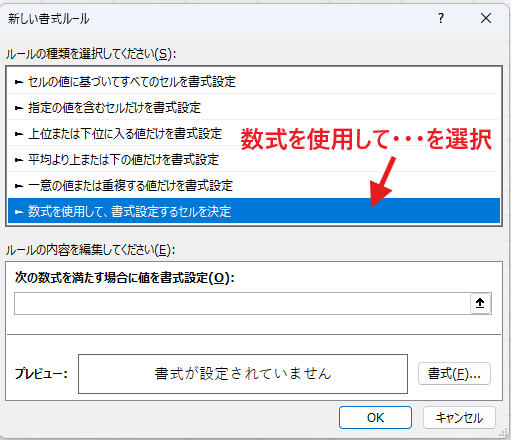This screenshot has width=511, height=440.
Task: Open the 書式(F)... format button
Action: coord(454,374)
